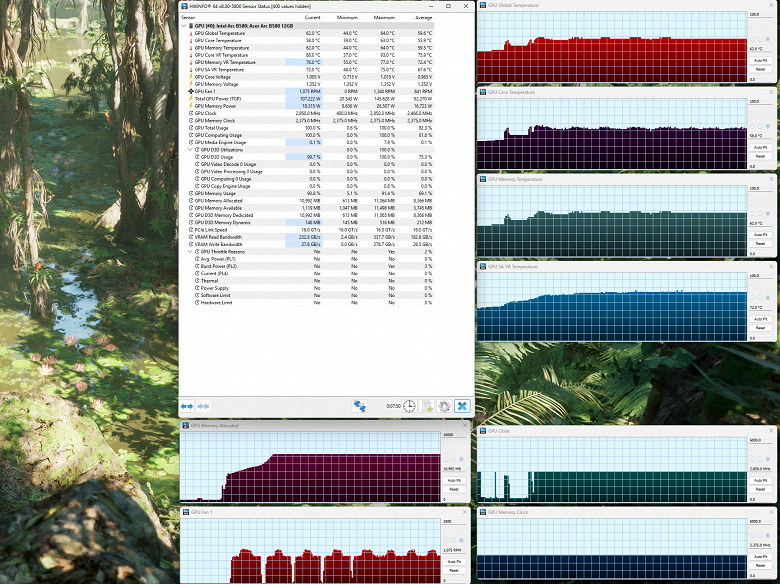This screenshot has height=584, width=780.
Task: Click the GPU Memory Allocated graph title icon
Action: 186,426
